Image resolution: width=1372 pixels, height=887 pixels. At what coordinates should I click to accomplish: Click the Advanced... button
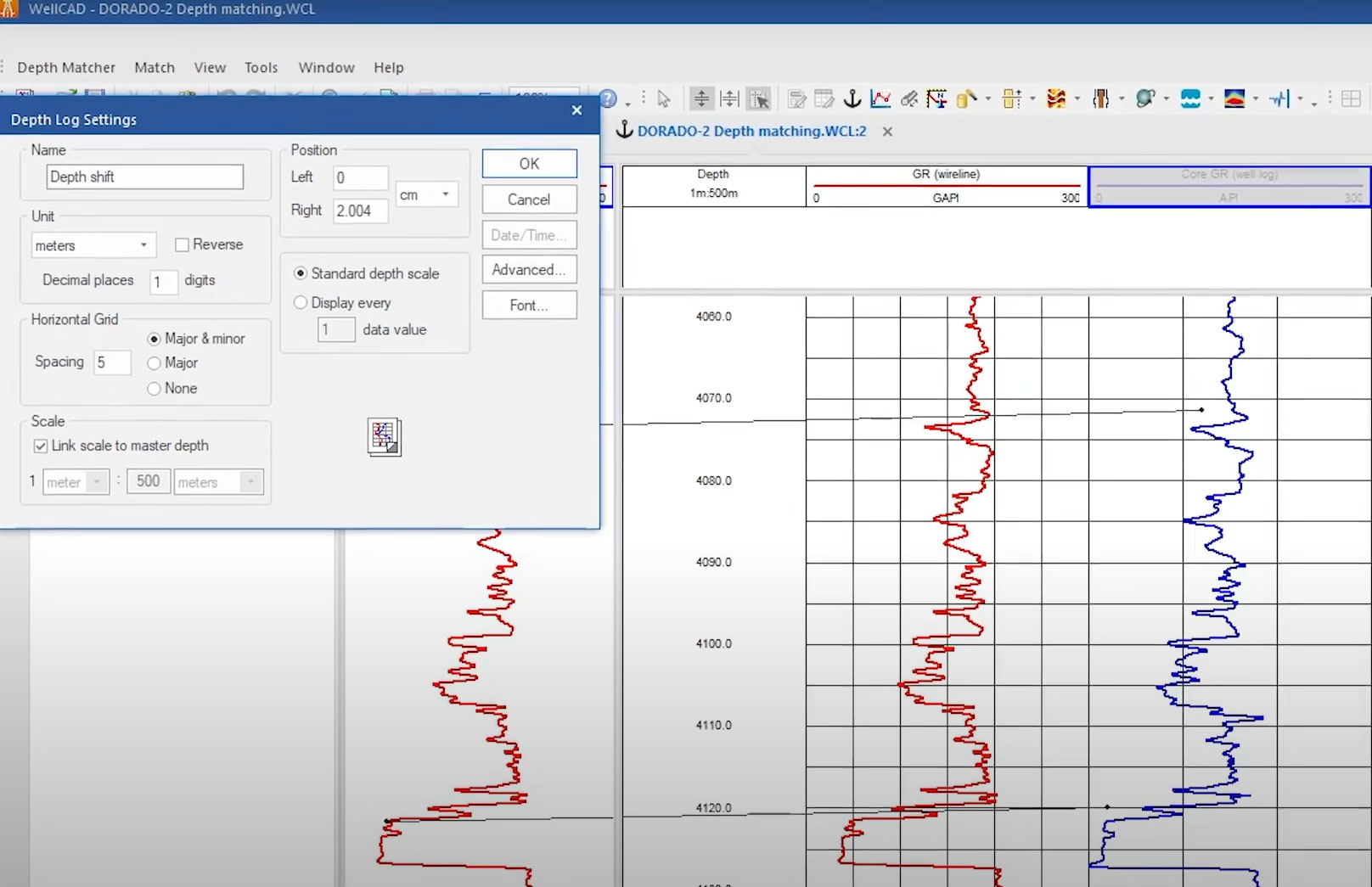coord(530,269)
